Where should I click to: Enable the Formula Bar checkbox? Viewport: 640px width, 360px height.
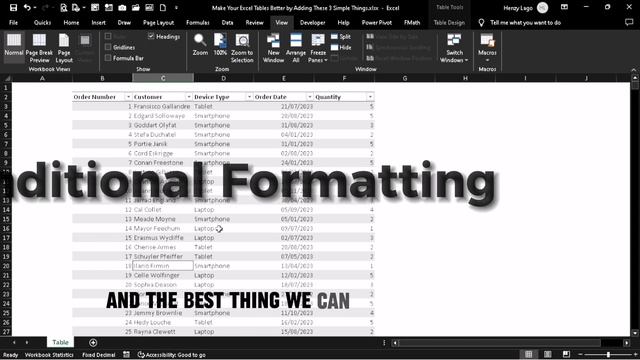point(108,58)
